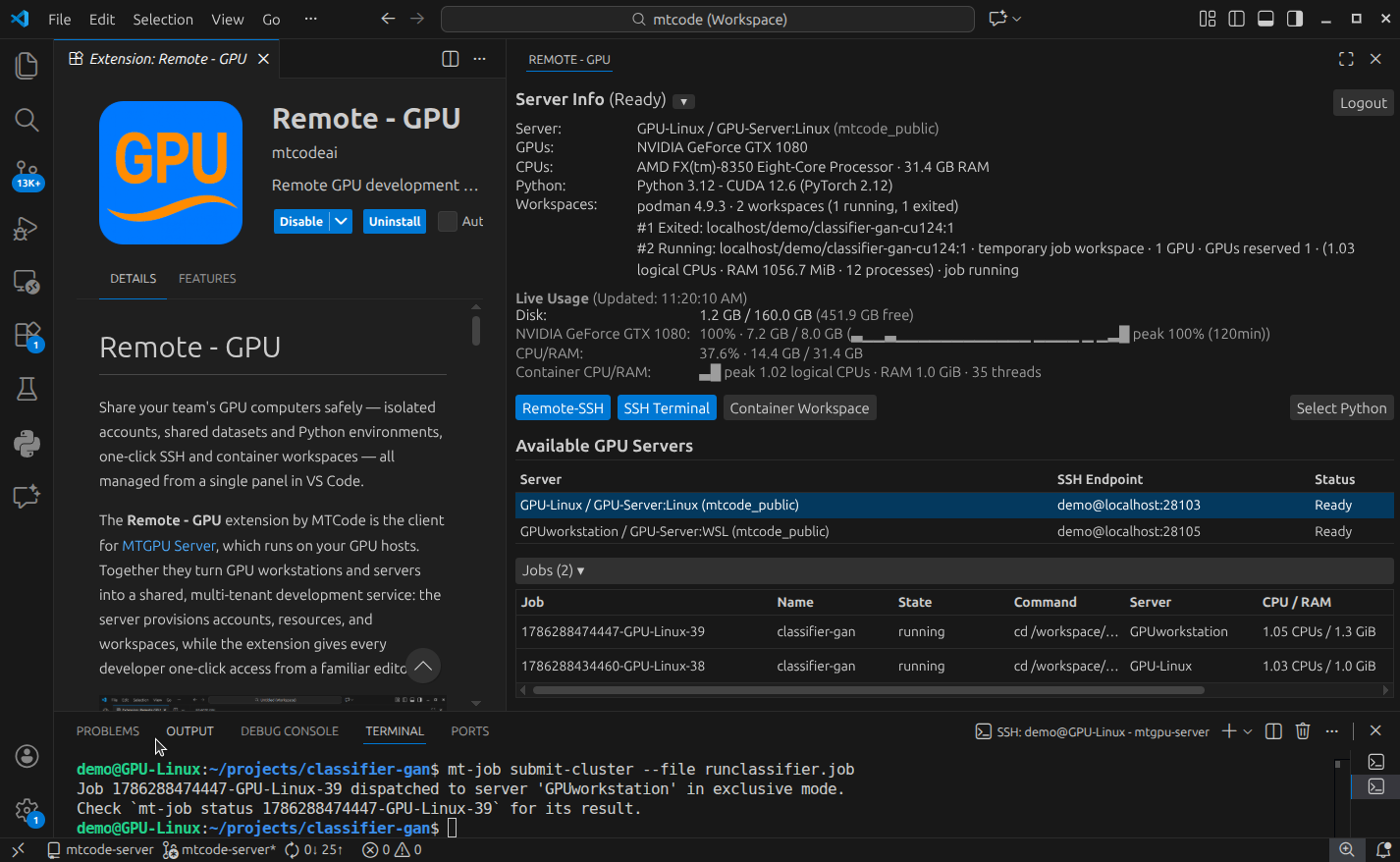Open the new terminal profile dropdown chevron

(x=1248, y=731)
